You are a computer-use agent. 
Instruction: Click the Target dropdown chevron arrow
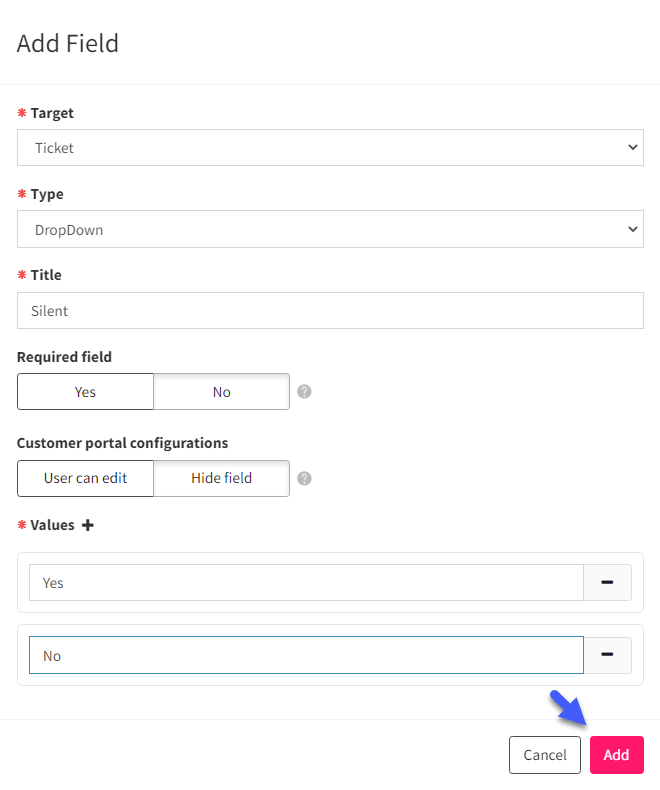633,148
